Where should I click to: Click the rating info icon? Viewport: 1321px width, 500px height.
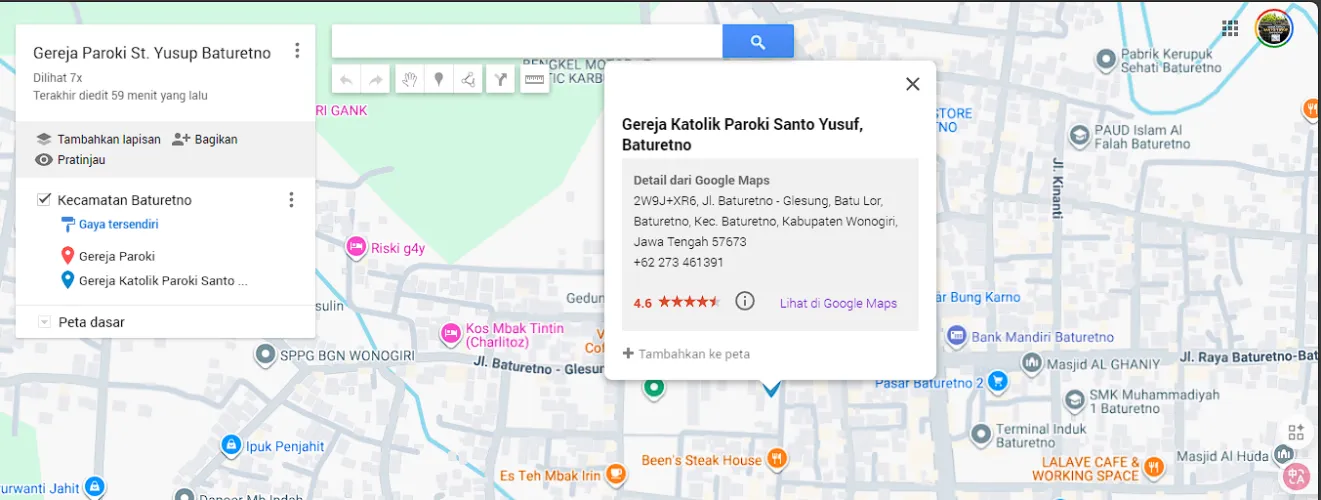coord(744,301)
